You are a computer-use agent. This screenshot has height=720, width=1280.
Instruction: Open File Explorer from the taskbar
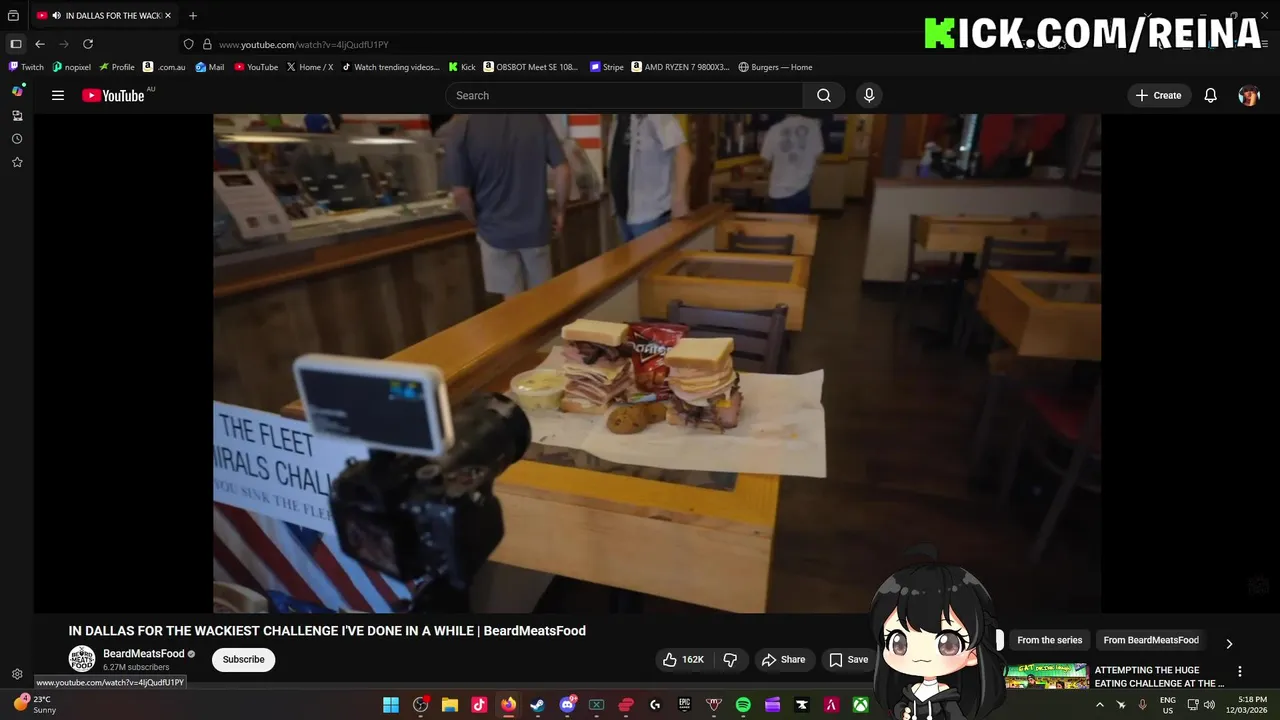[450, 705]
